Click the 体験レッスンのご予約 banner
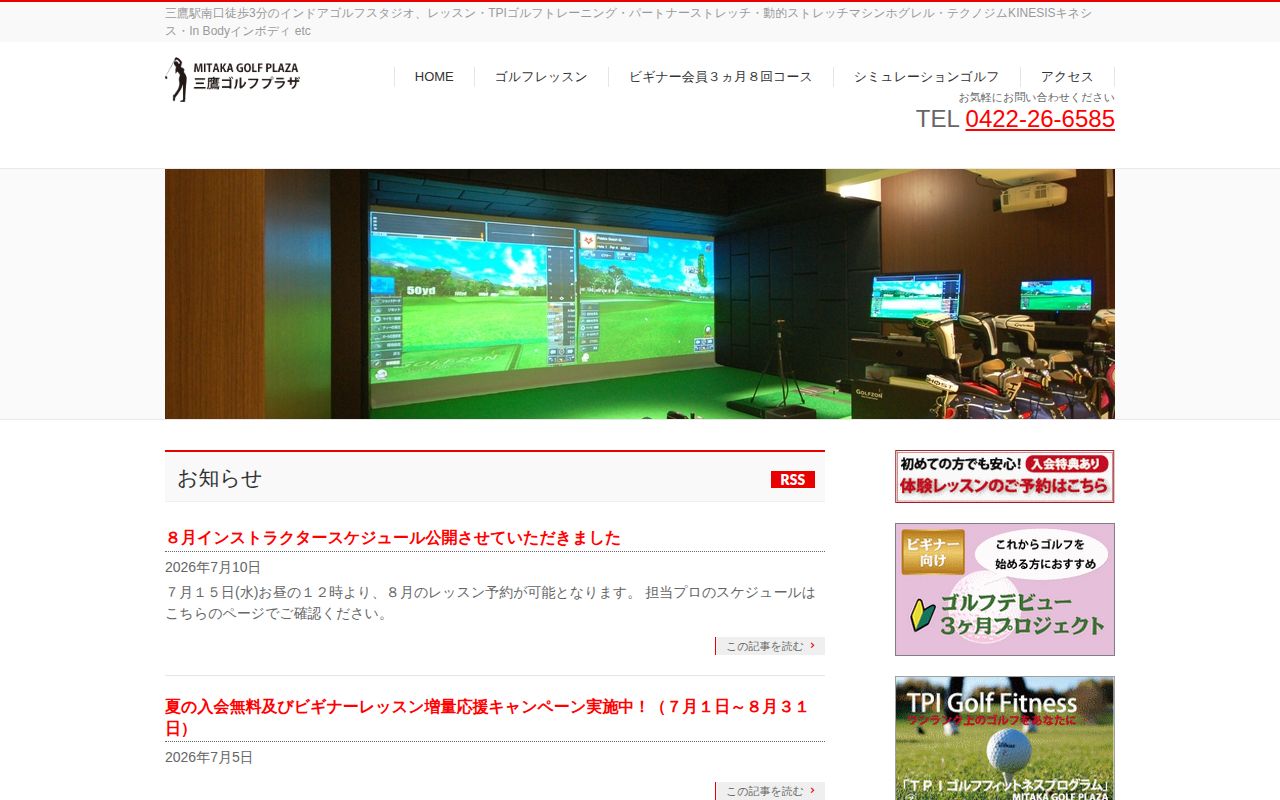This screenshot has height=800, width=1280. pos(1005,476)
